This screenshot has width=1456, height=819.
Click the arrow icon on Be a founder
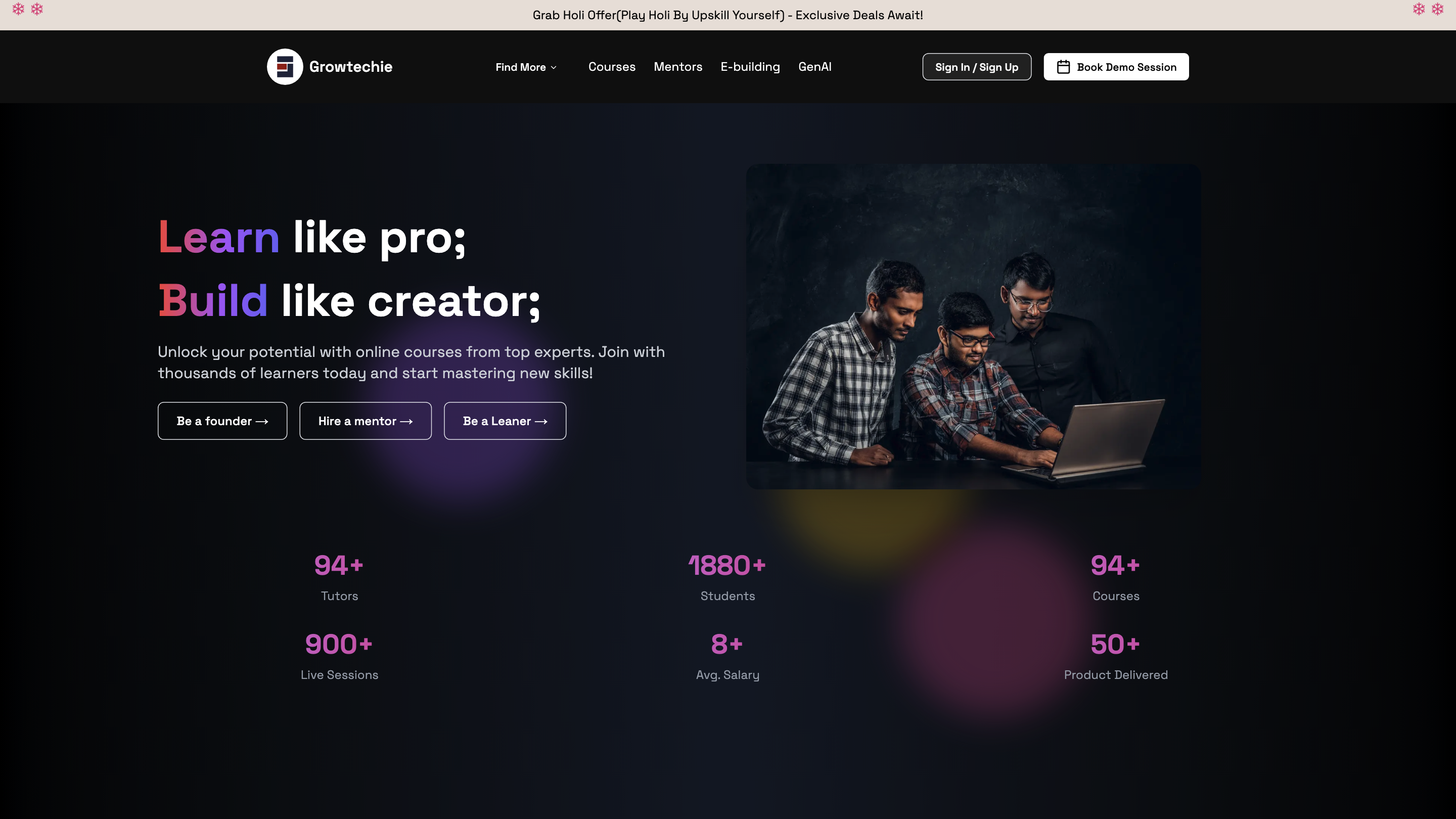coord(262,422)
